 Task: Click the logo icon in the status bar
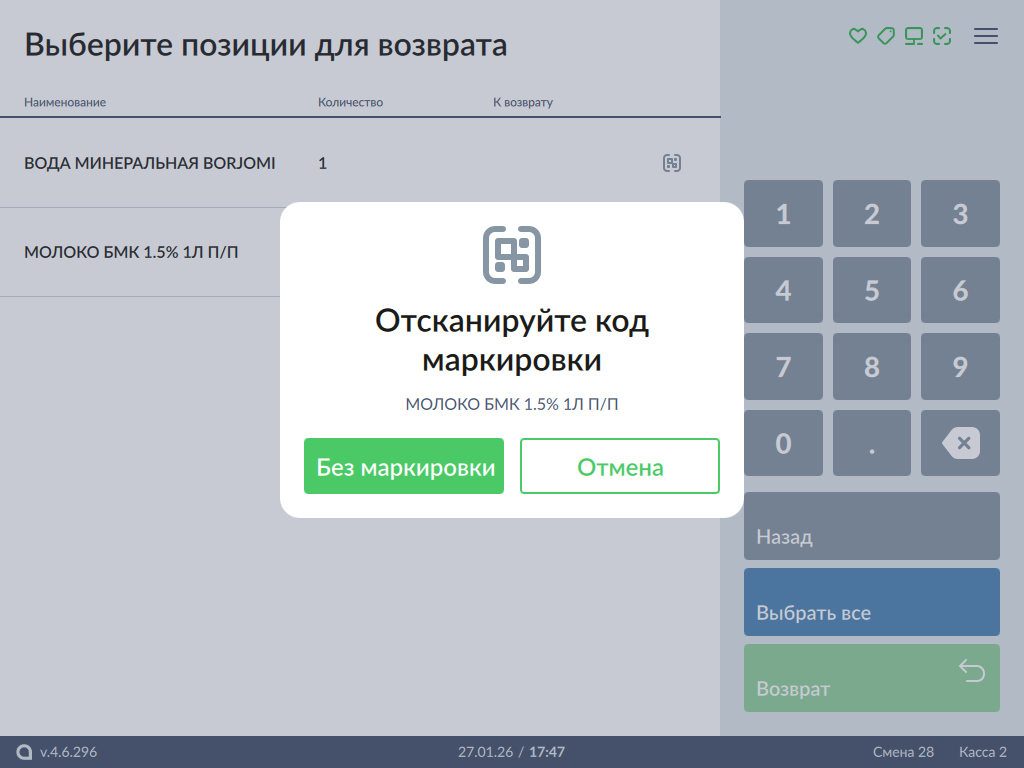click(x=25, y=752)
